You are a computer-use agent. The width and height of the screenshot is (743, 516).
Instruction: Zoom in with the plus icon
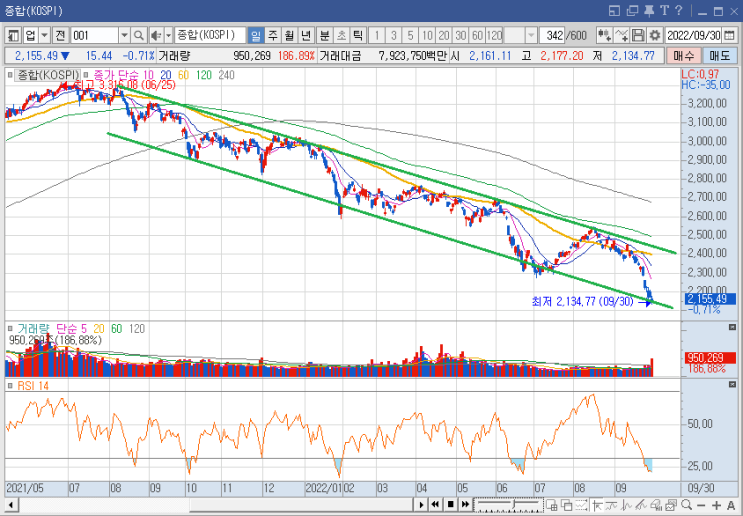point(716,505)
